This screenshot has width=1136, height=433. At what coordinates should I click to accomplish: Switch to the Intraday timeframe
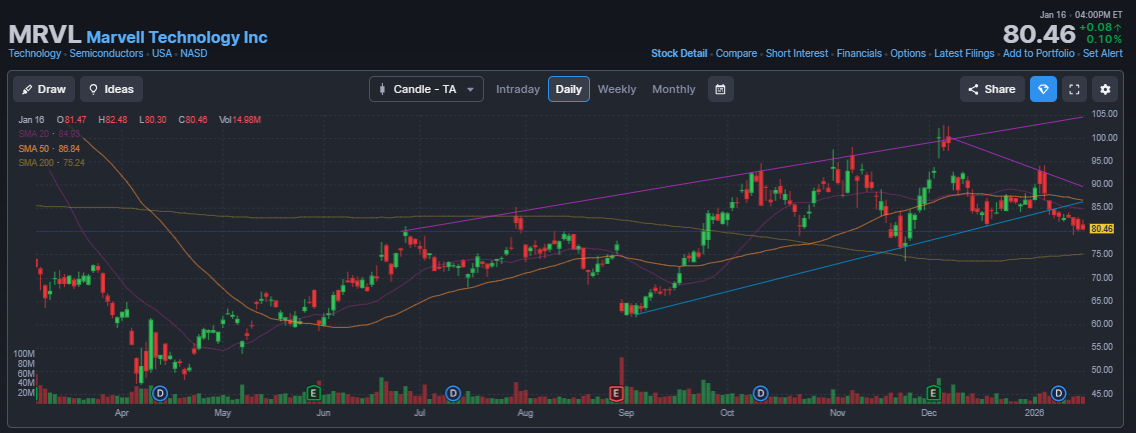point(518,89)
